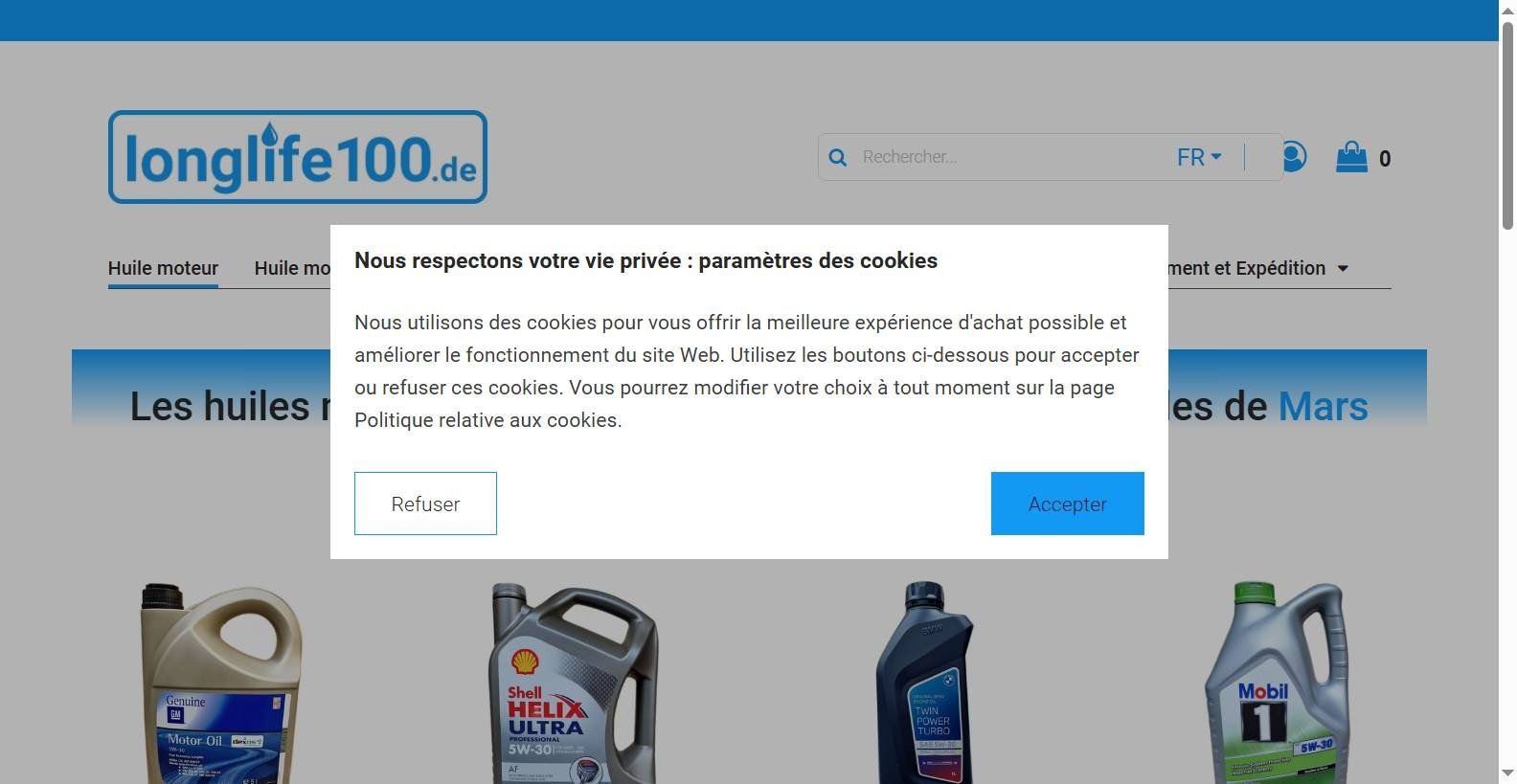Open the FR language dropdown
The image size is (1517, 784).
click(1199, 157)
